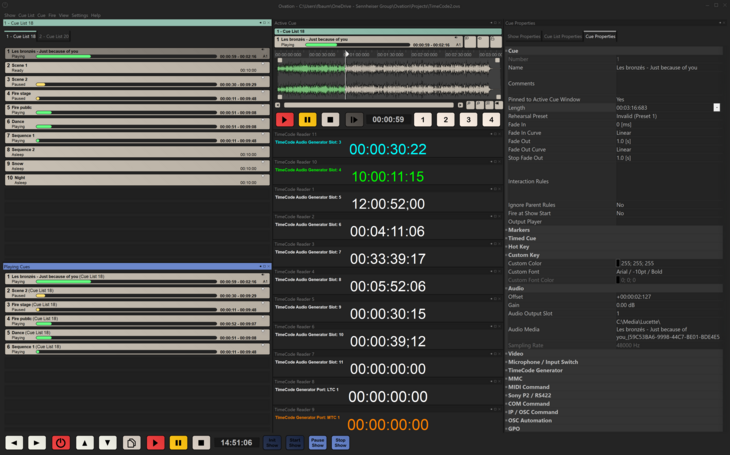Click the left arrow button in bottom toolbar
The height and width of the screenshot is (455, 730).
coord(14,442)
